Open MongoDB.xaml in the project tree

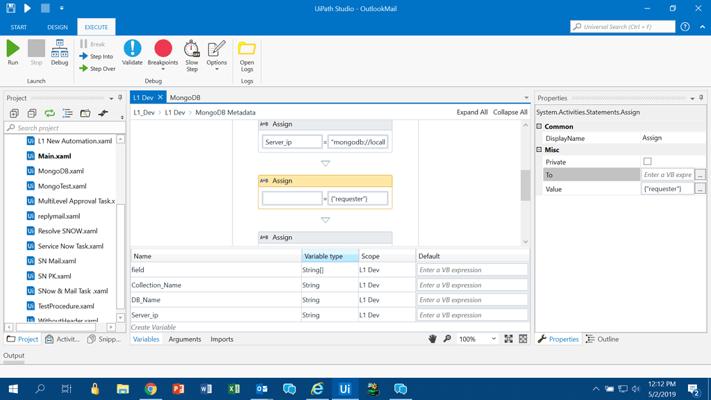click(61, 171)
